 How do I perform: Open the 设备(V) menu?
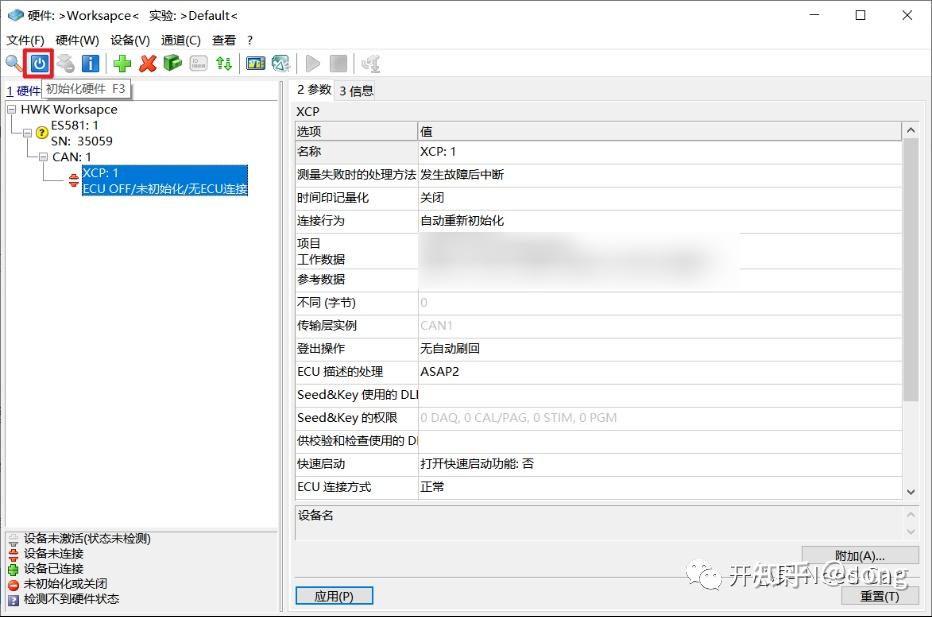tap(129, 40)
